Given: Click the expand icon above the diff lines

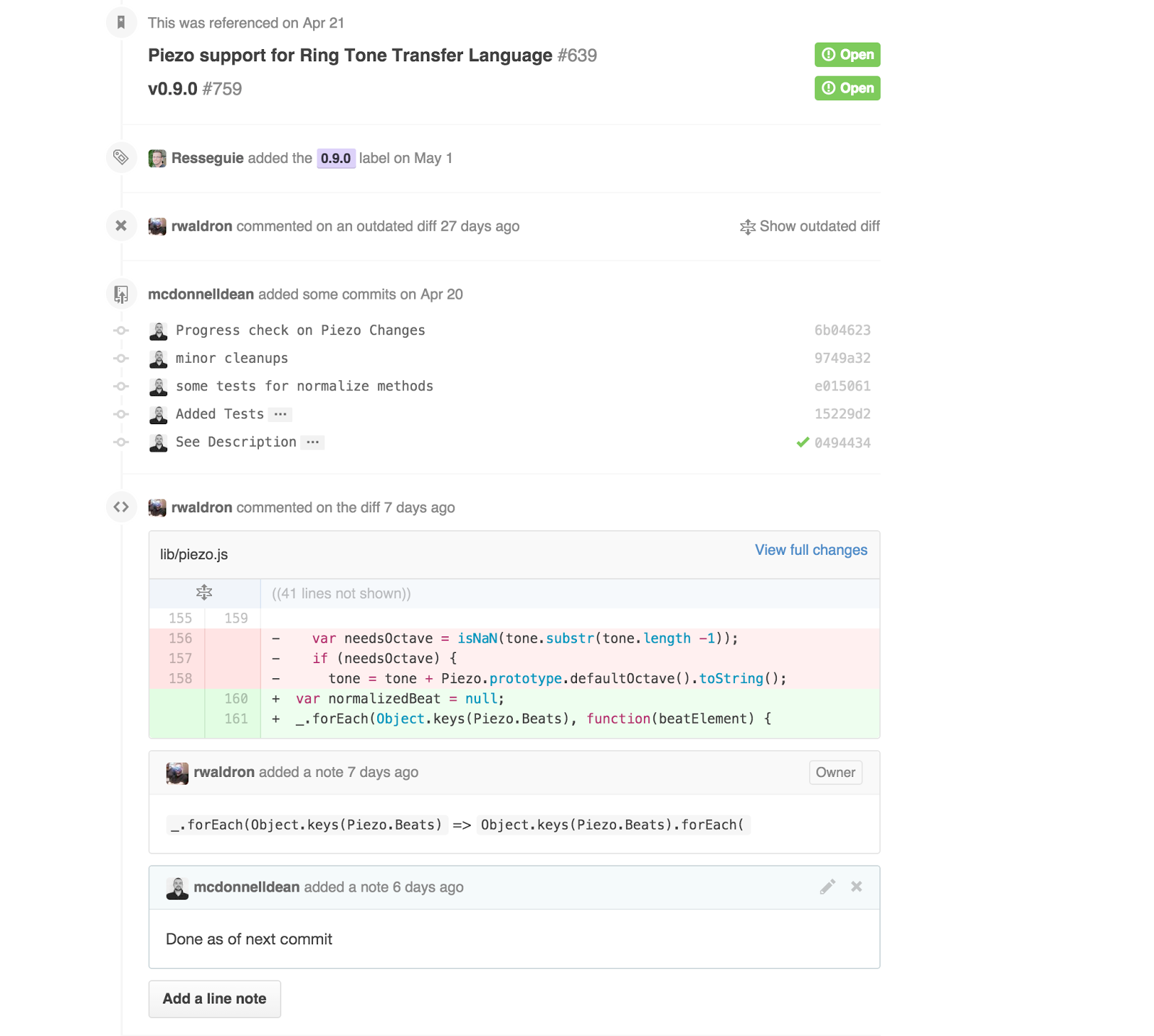Looking at the screenshot, I should click(x=204, y=593).
